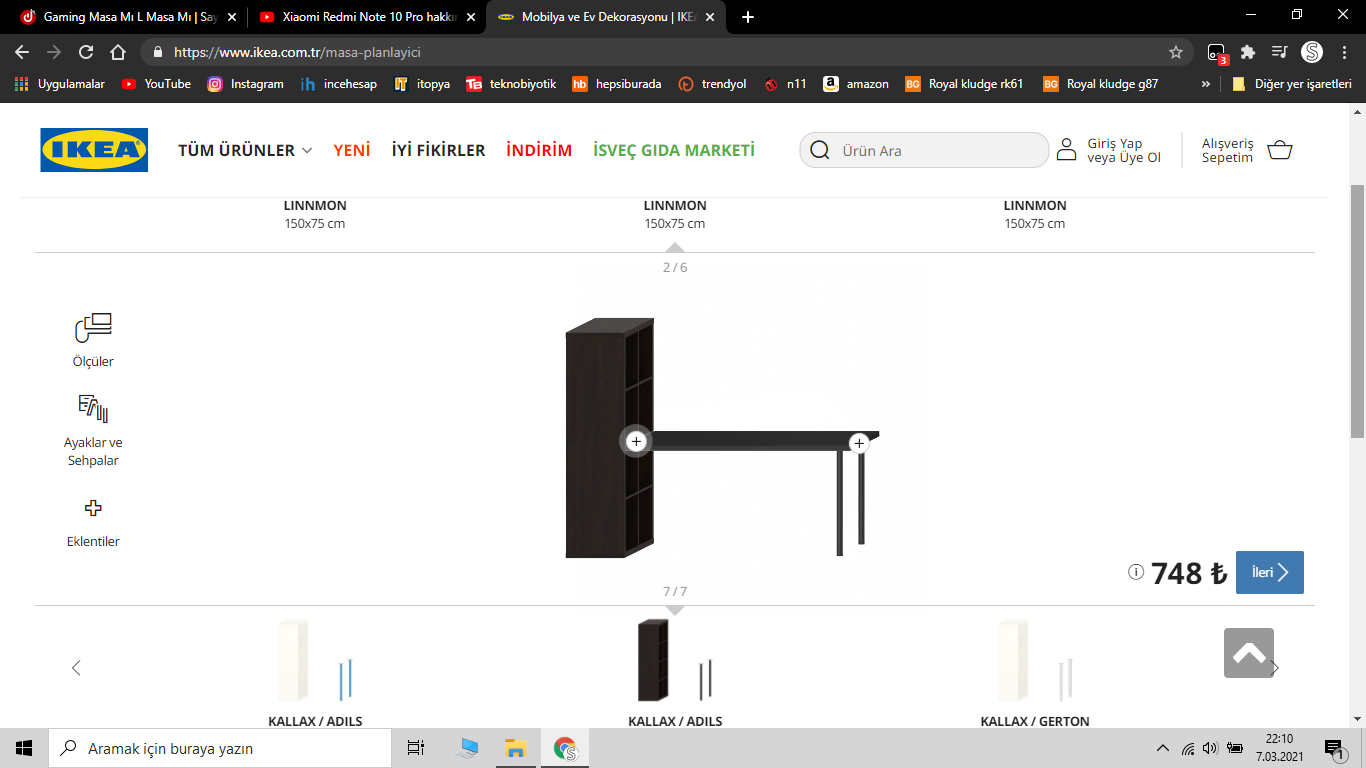Open a new browser tab
The height and width of the screenshot is (768, 1366).
[748, 17]
